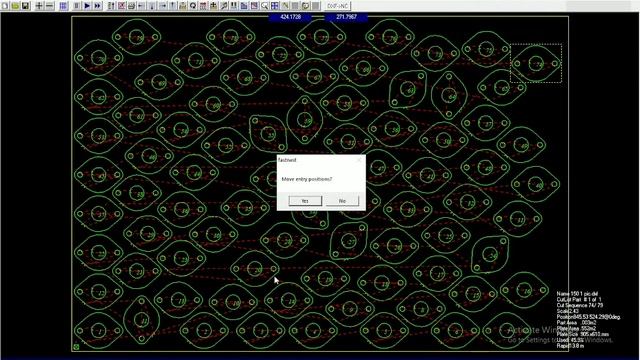Click the icon right of the sort icon
Image resolution: width=640 pixels, height=360 pixels.
coord(121,6)
